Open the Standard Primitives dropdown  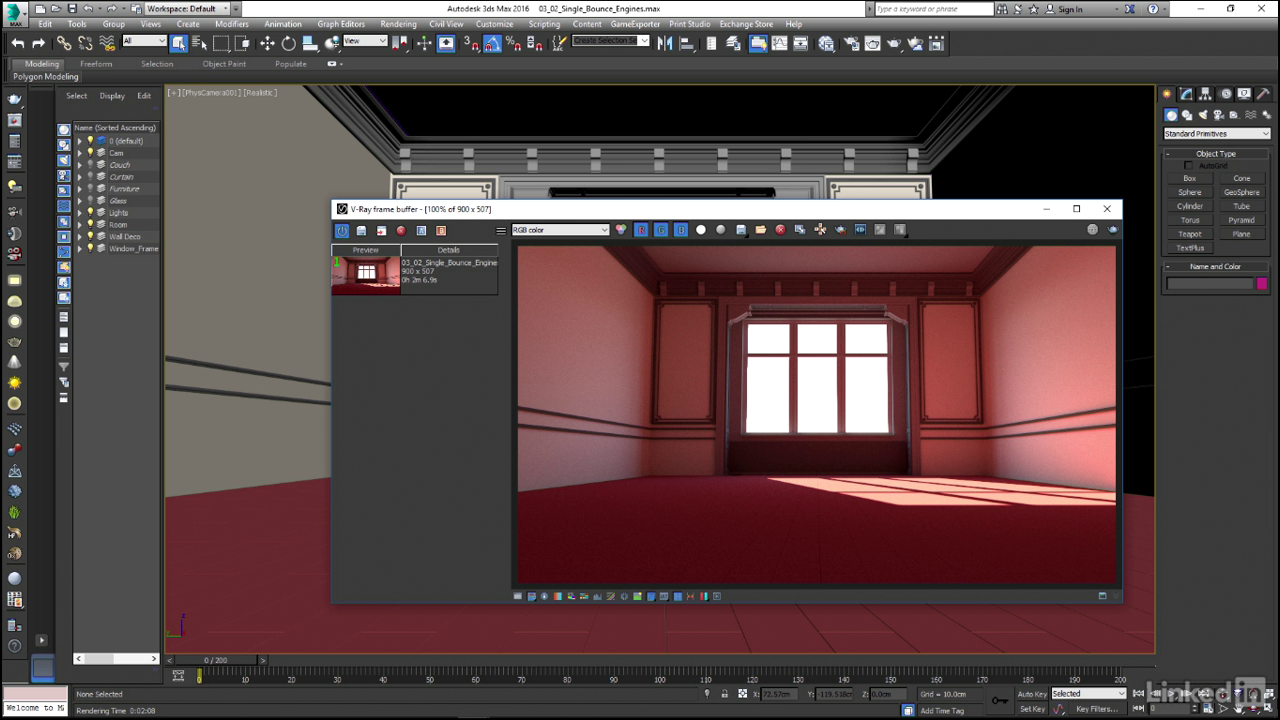click(1217, 134)
